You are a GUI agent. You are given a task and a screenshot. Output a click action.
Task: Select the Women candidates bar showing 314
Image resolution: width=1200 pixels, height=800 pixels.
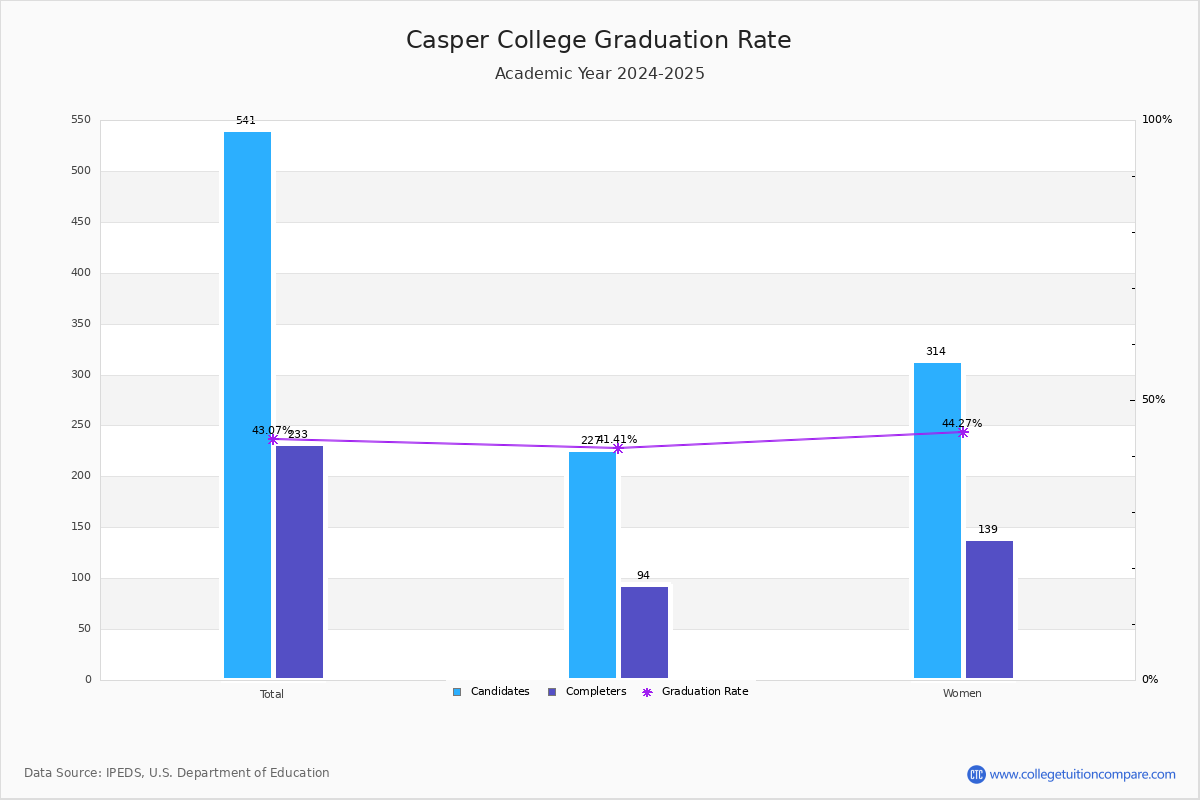[937, 520]
